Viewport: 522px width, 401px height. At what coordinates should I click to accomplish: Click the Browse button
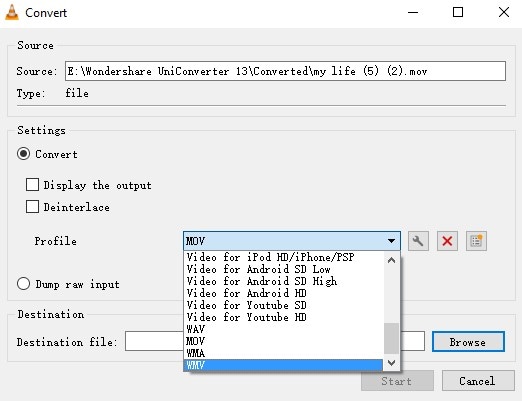[x=468, y=342]
